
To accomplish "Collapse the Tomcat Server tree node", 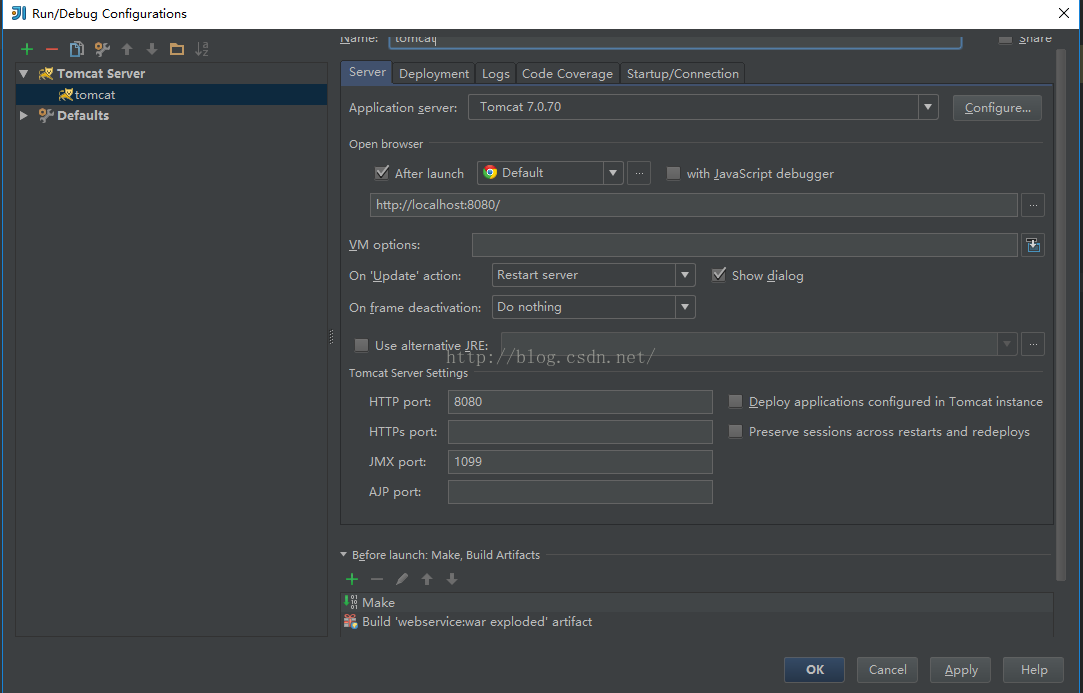I will point(24,73).
